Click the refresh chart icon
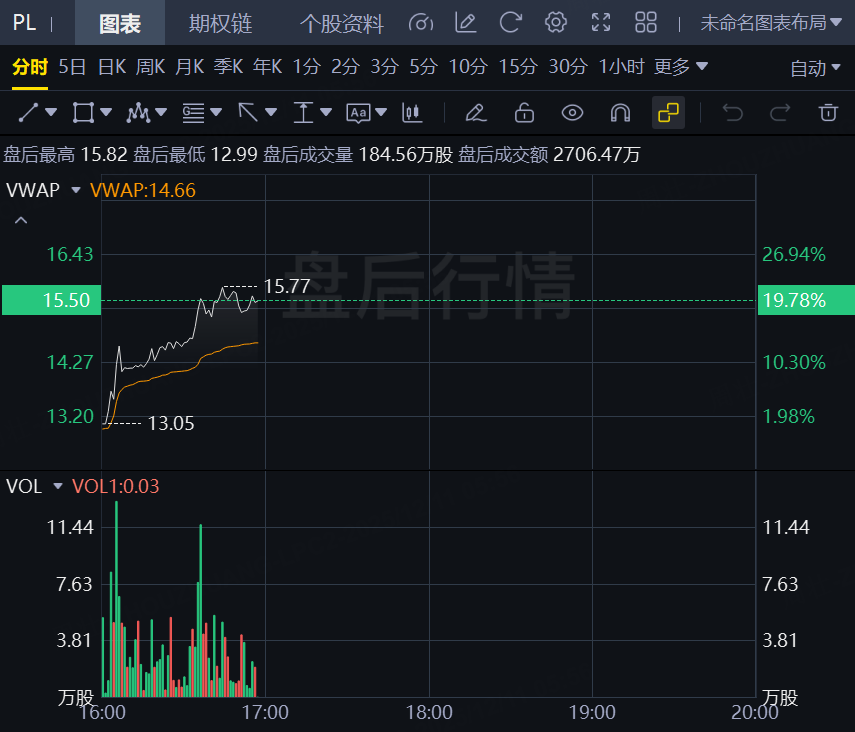Screen dimensions: 855x732 coord(511,22)
